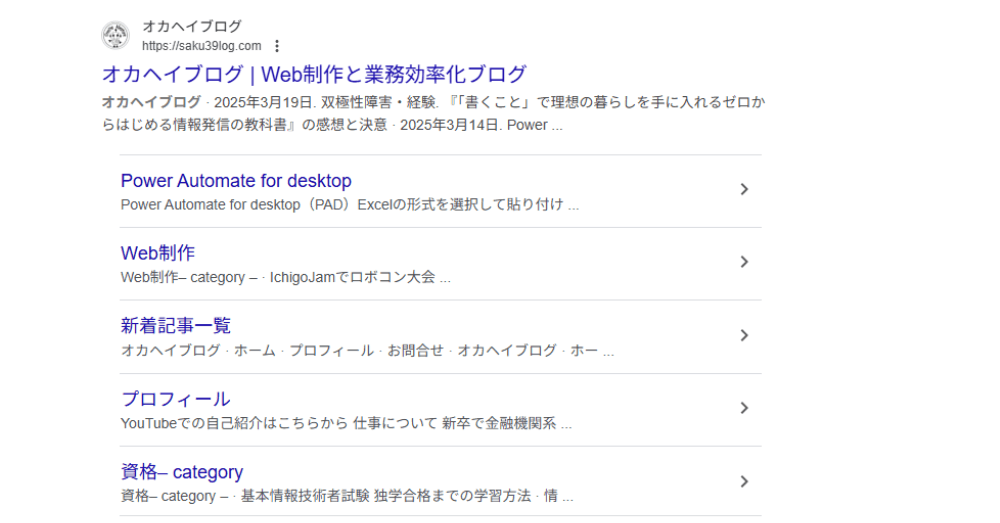The width and height of the screenshot is (1000, 523).
Task: Click the chevron on the プロフィール row
Action: 743,408
